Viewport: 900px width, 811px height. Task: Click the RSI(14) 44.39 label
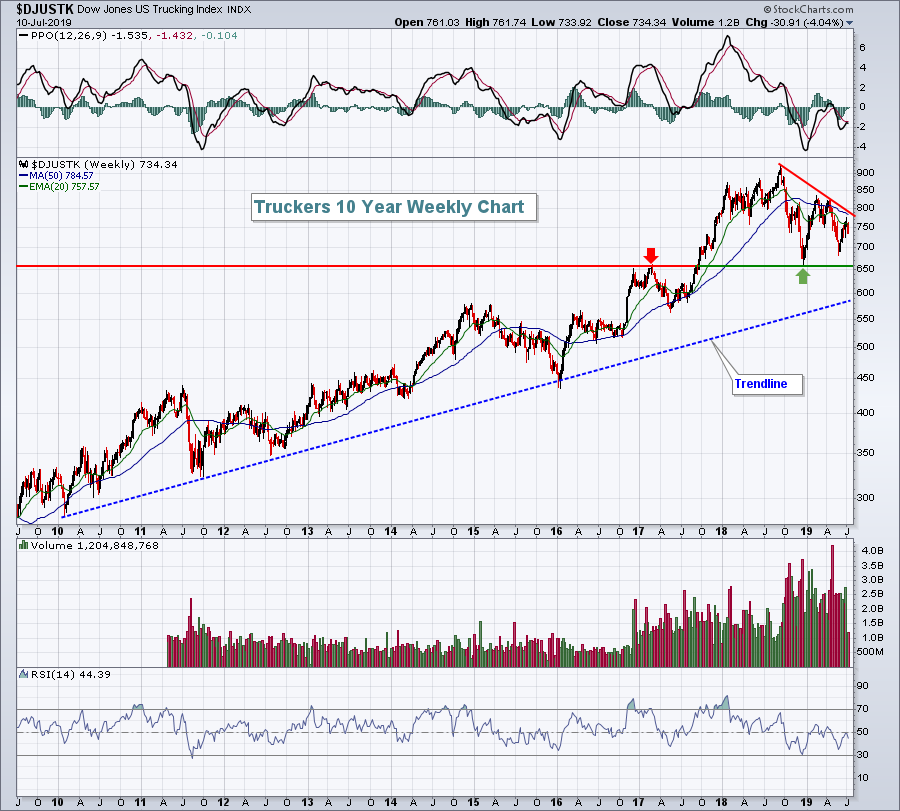(71, 674)
